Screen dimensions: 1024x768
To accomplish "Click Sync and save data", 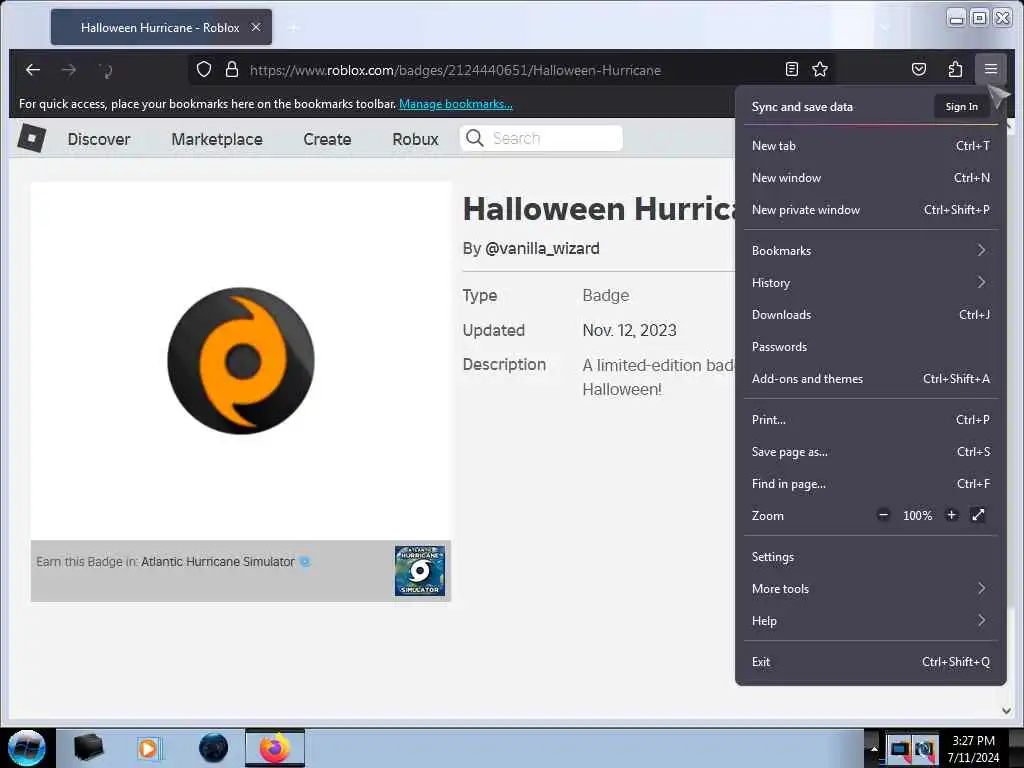I will tap(802, 106).
